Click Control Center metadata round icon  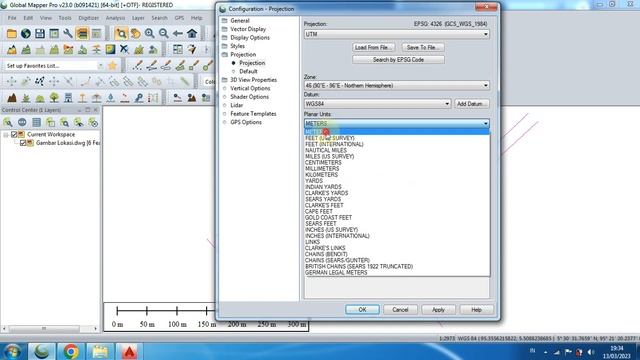point(22,122)
